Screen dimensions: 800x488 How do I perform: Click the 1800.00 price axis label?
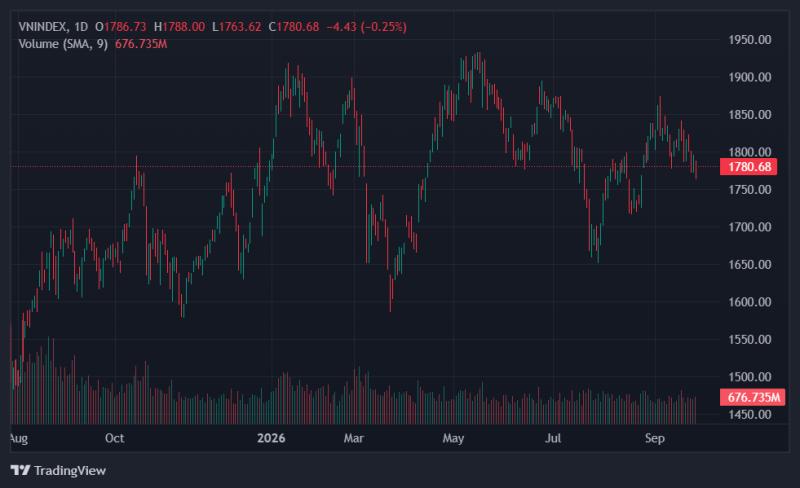coord(749,152)
